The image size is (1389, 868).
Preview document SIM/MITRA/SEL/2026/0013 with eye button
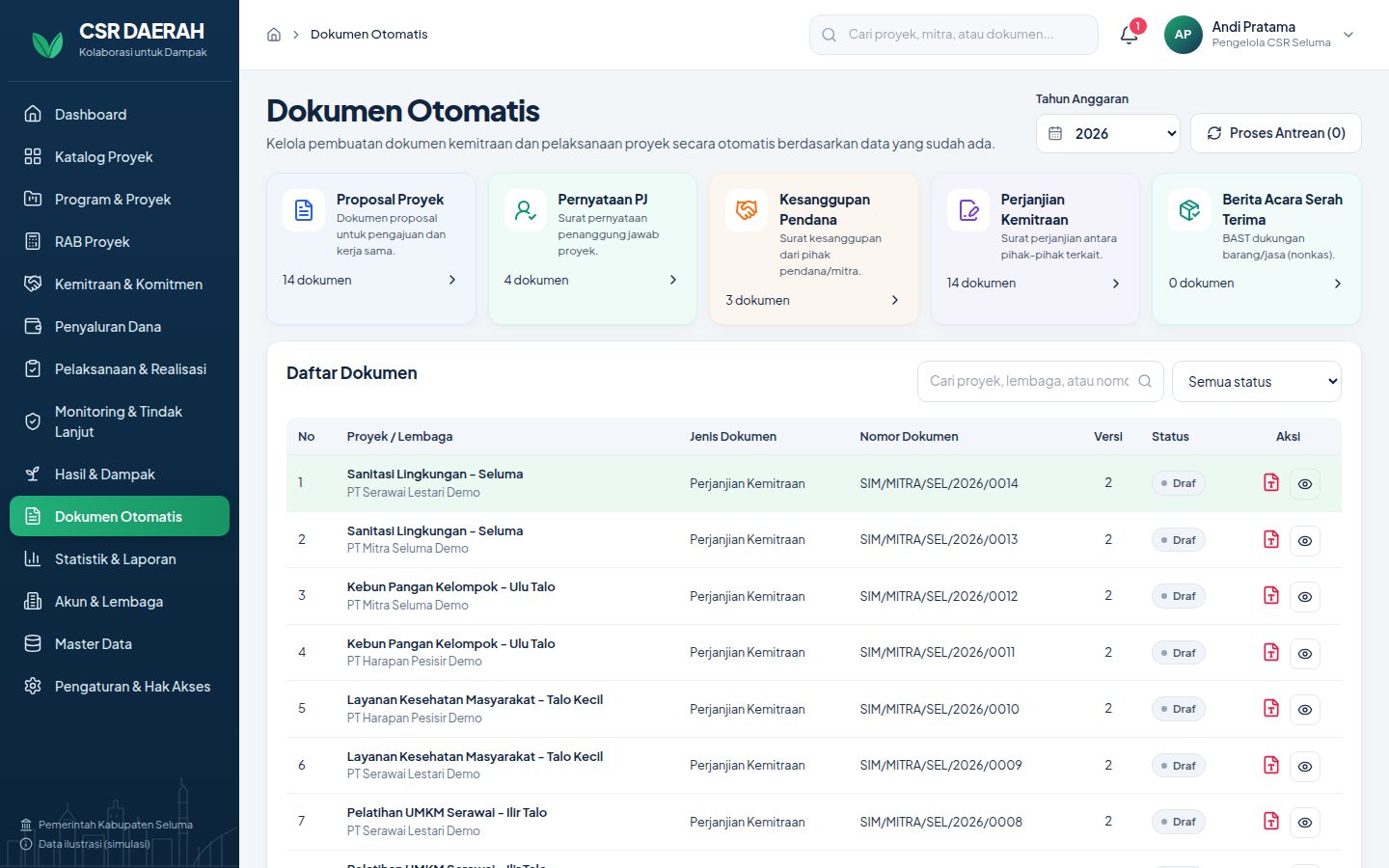click(x=1305, y=541)
